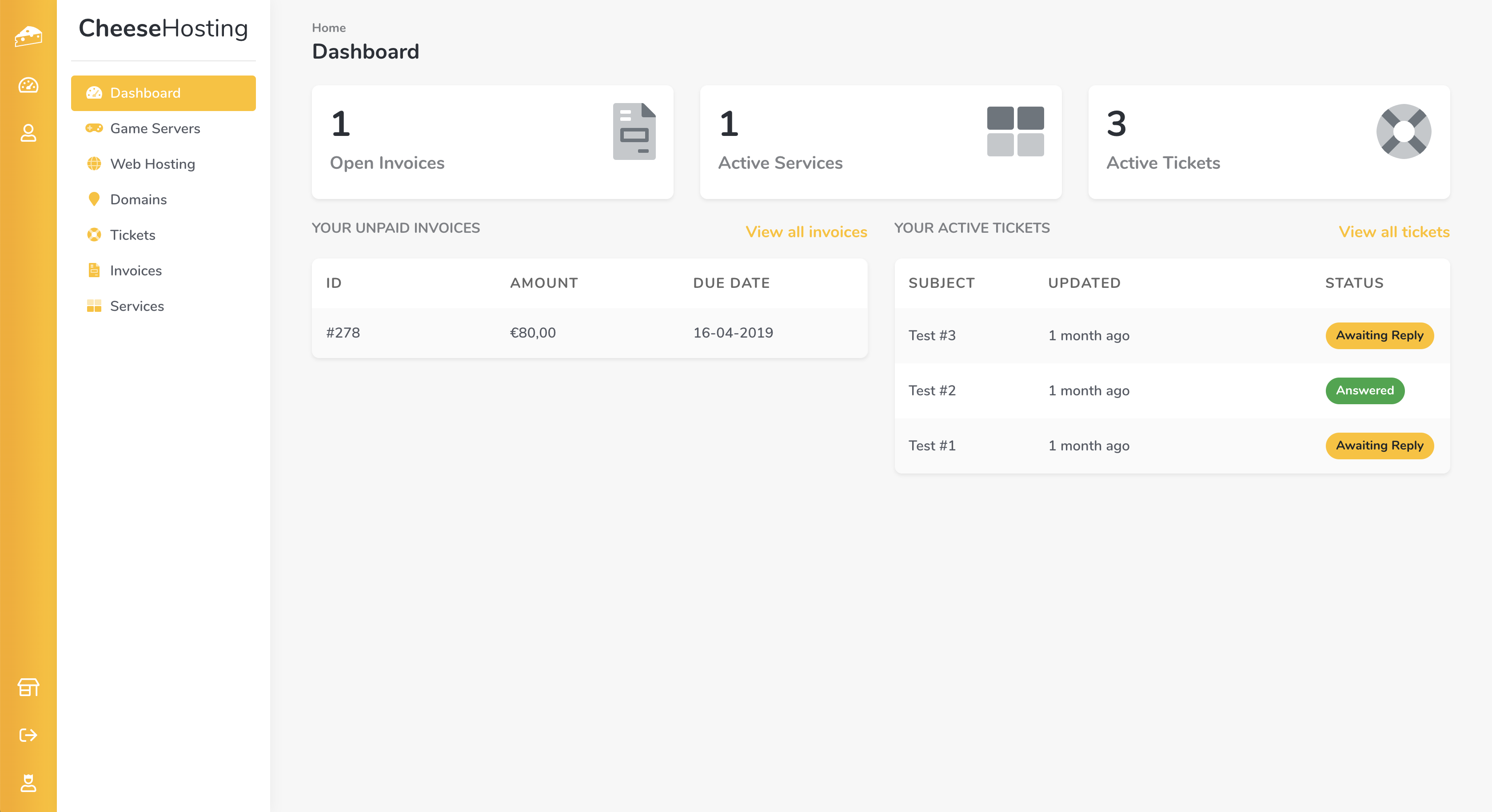1492x812 pixels.
Task: Select Game Servers in the sidebar
Action: click(x=155, y=128)
